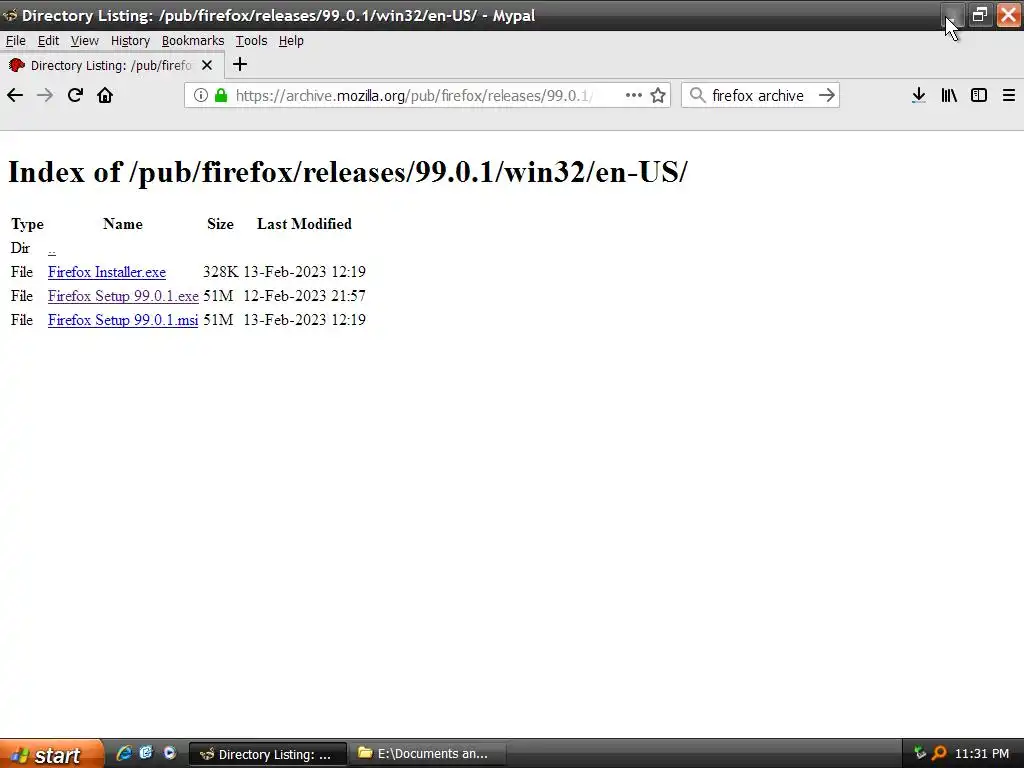1024x768 pixels.
Task: Download Firefox Setup 99.0.1.msi link
Action: [x=123, y=320]
